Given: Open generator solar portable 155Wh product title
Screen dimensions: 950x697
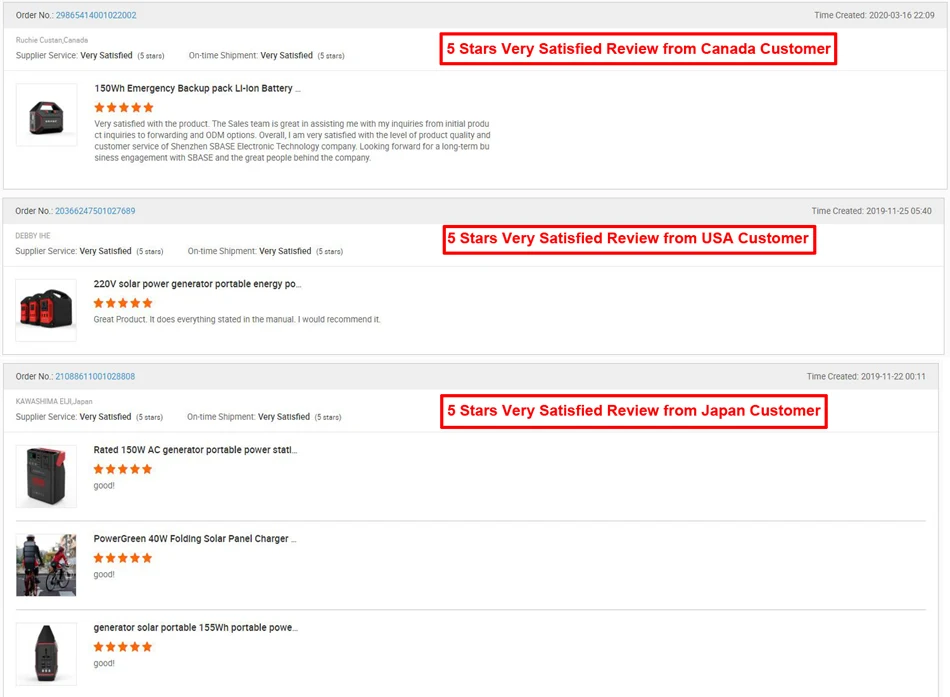Looking at the screenshot, I should (196, 627).
